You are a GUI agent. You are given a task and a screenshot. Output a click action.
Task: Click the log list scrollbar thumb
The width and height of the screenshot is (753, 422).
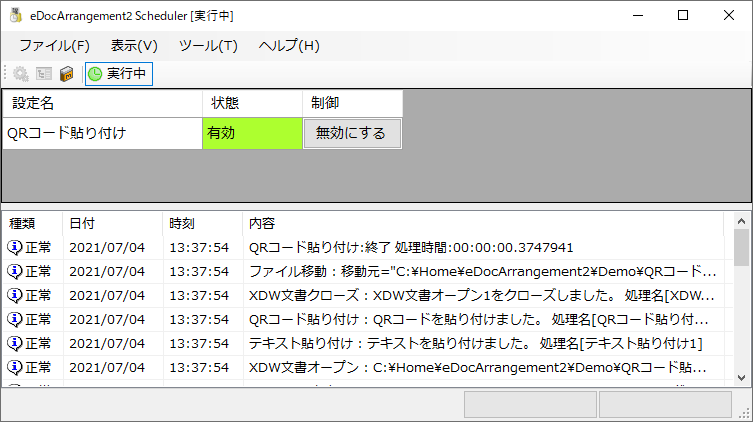741,247
